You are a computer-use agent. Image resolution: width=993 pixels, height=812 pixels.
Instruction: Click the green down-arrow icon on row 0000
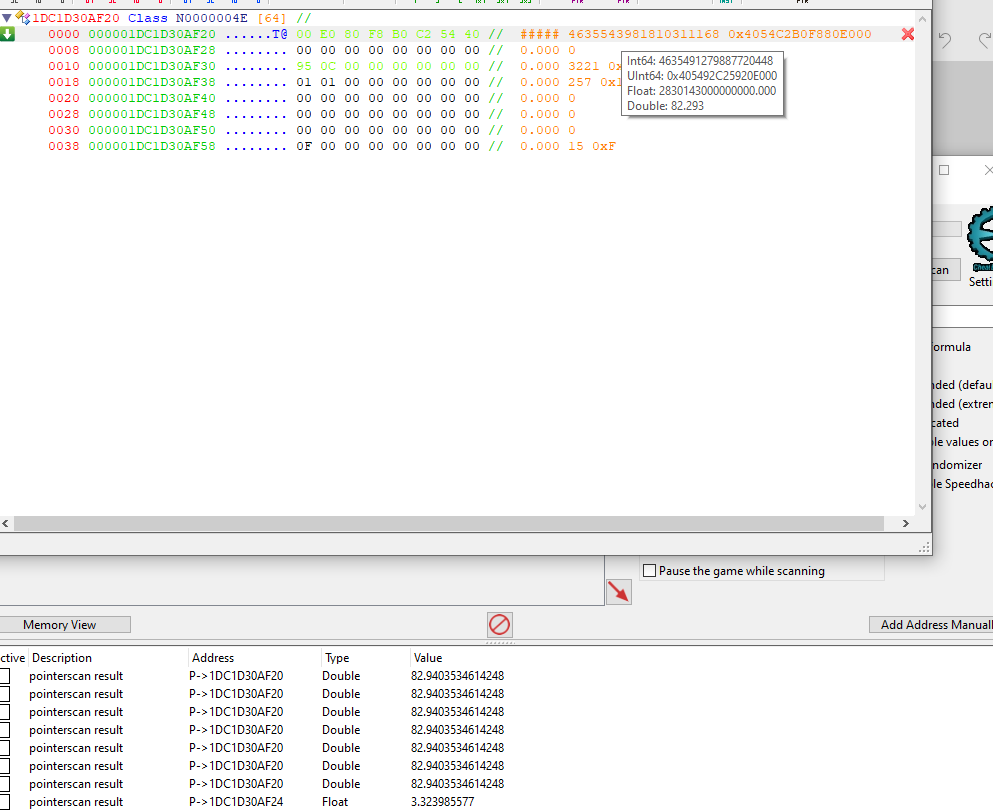click(x=8, y=34)
